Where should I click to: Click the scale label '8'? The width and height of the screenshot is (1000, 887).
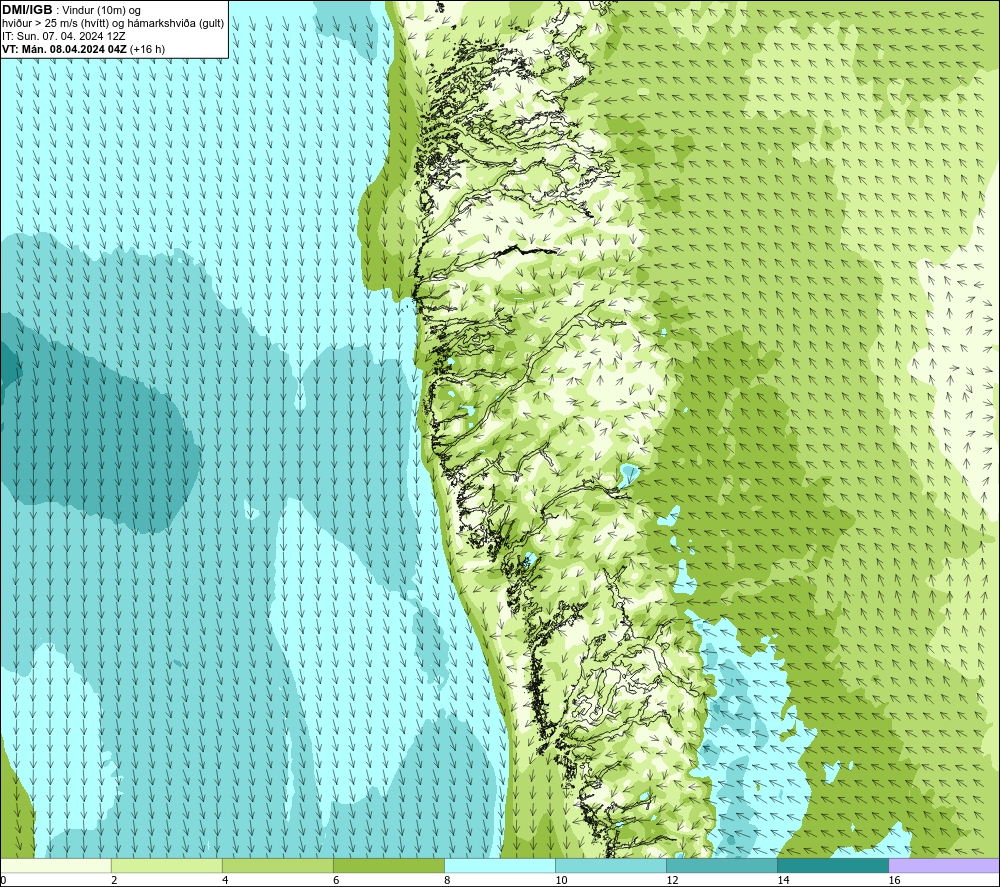[x=447, y=880]
